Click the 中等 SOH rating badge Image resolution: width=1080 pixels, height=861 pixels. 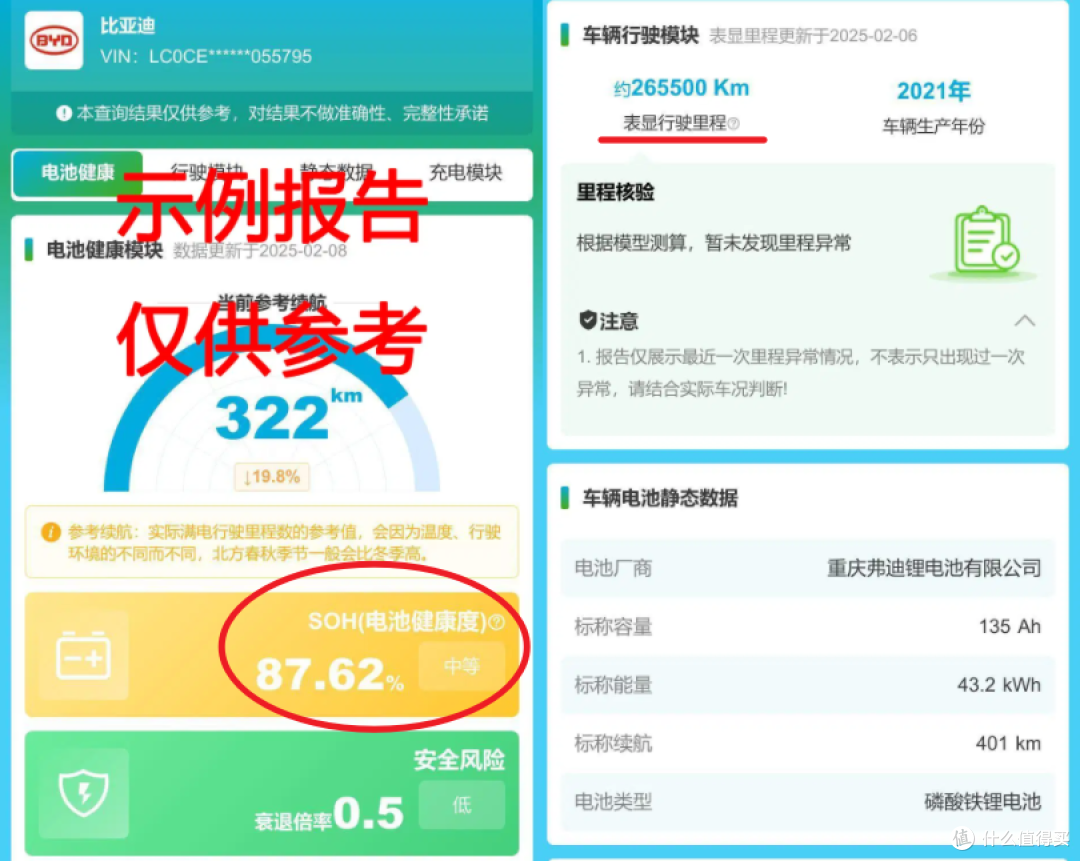[461, 666]
